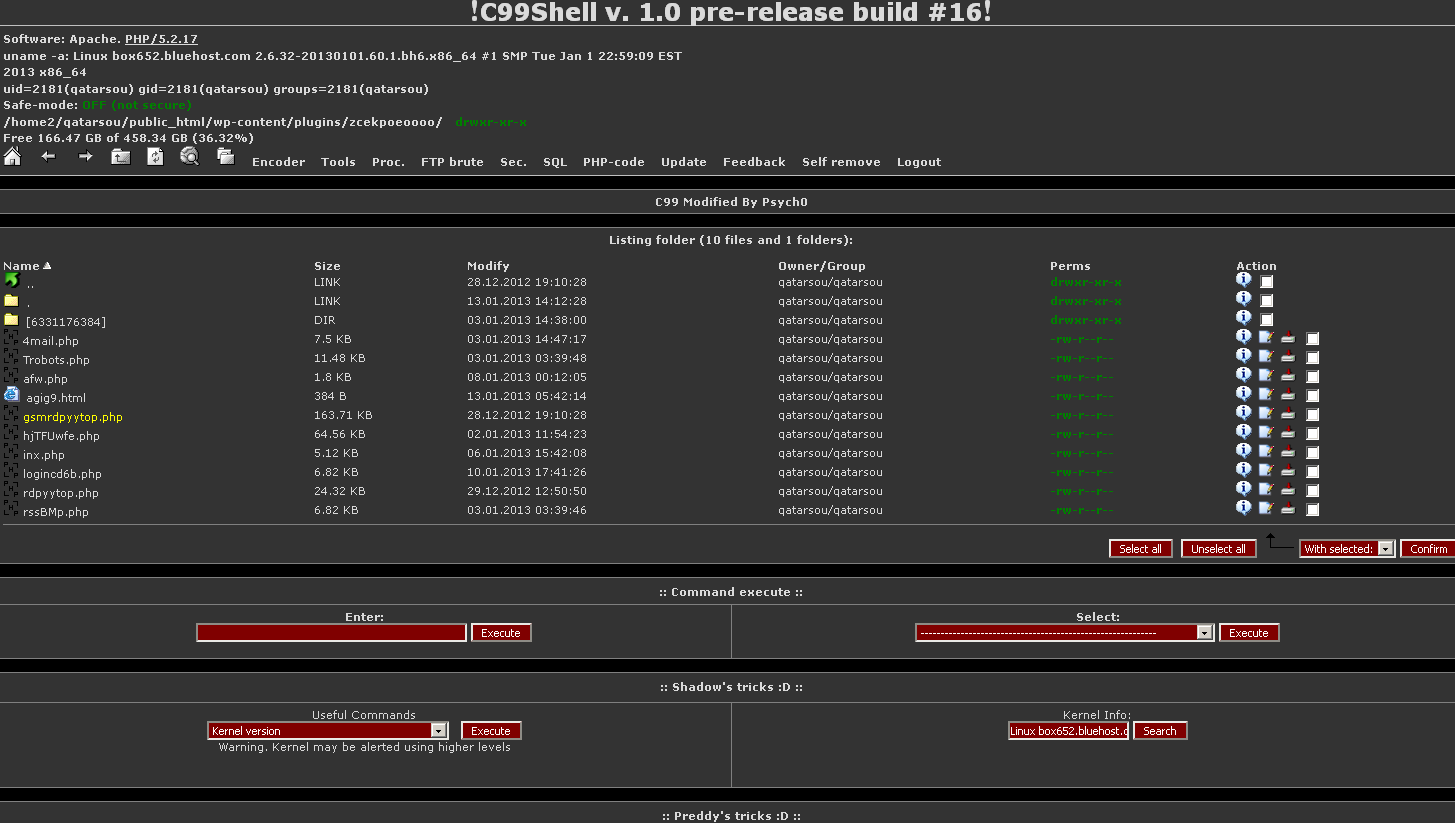Tick the checkbox for the '..' row
The height and width of the screenshot is (823, 1455).
click(x=1267, y=282)
